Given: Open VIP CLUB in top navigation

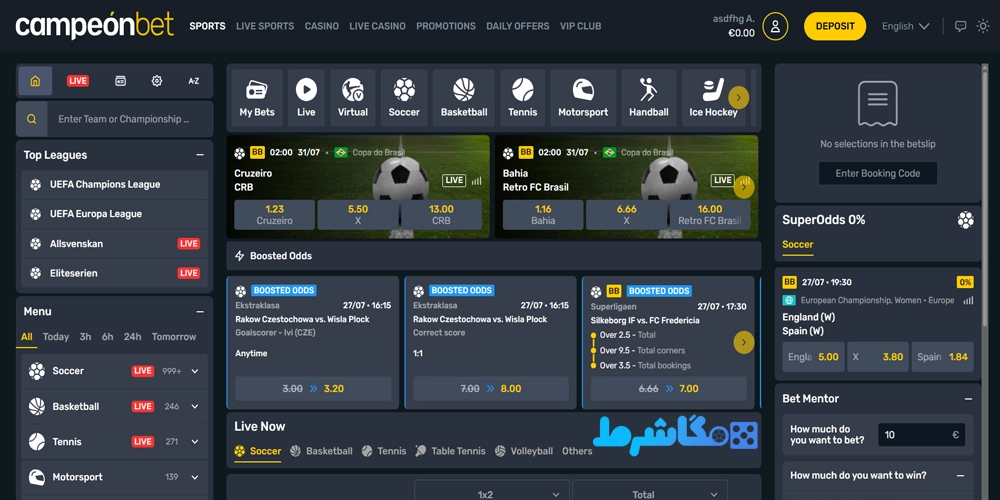Looking at the screenshot, I should click(x=580, y=26).
